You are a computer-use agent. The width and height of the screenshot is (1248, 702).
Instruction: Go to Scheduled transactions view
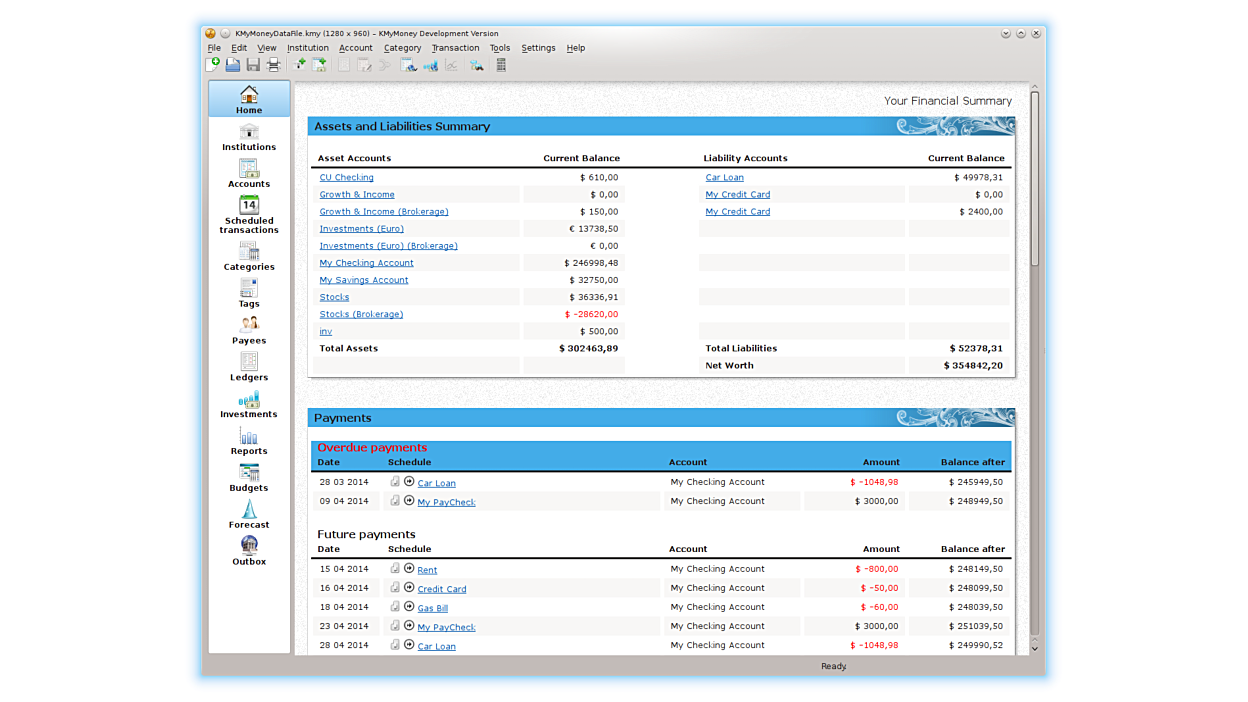click(249, 213)
